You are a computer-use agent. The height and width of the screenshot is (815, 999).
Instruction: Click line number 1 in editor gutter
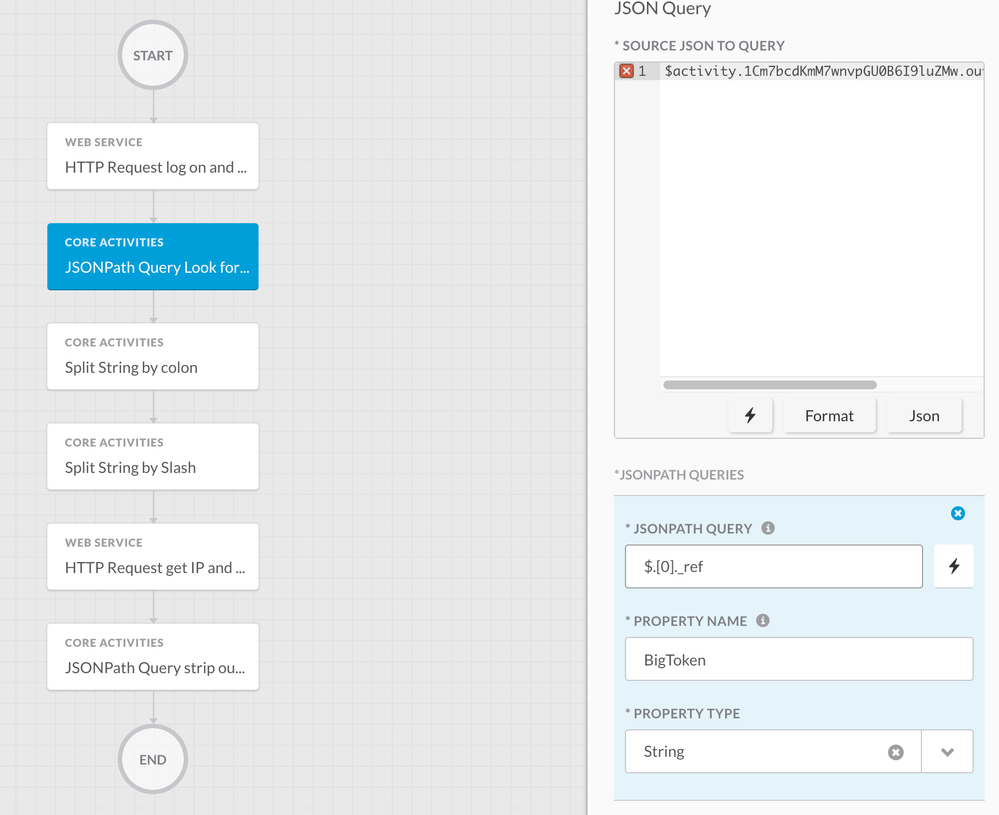pos(642,71)
